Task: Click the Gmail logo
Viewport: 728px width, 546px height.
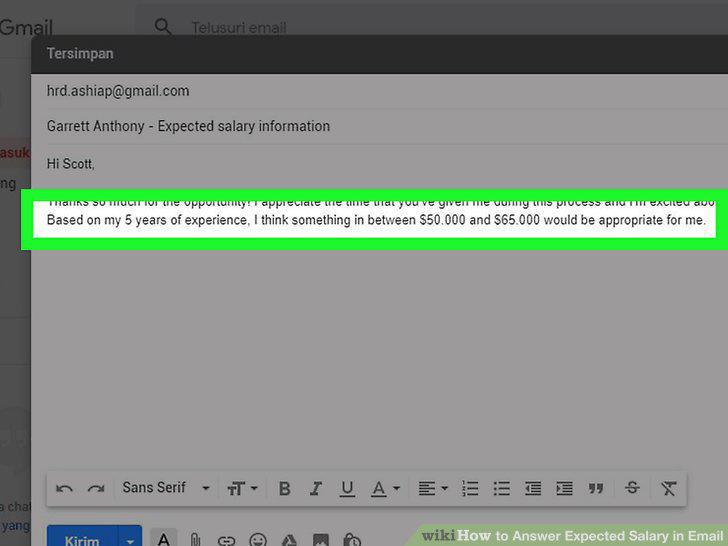Action: (26, 28)
